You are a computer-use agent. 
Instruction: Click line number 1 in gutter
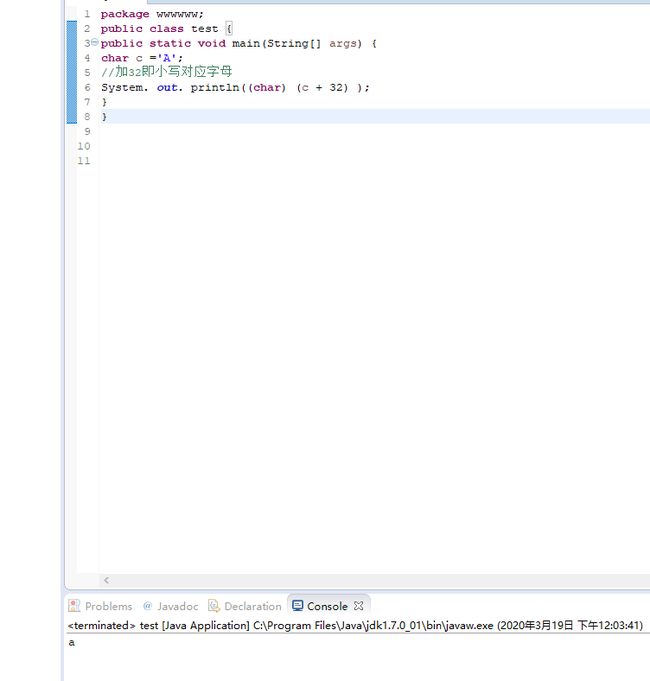coord(87,14)
